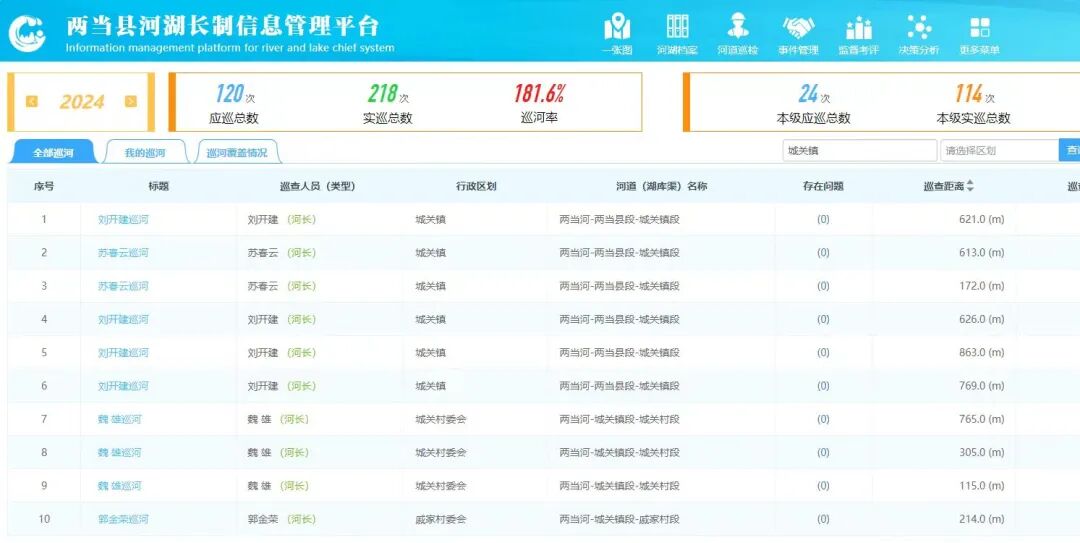Click the 114次 本级实巡总数 statistic
The height and width of the screenshot is (543, 1080).
[x=973, y=103]
